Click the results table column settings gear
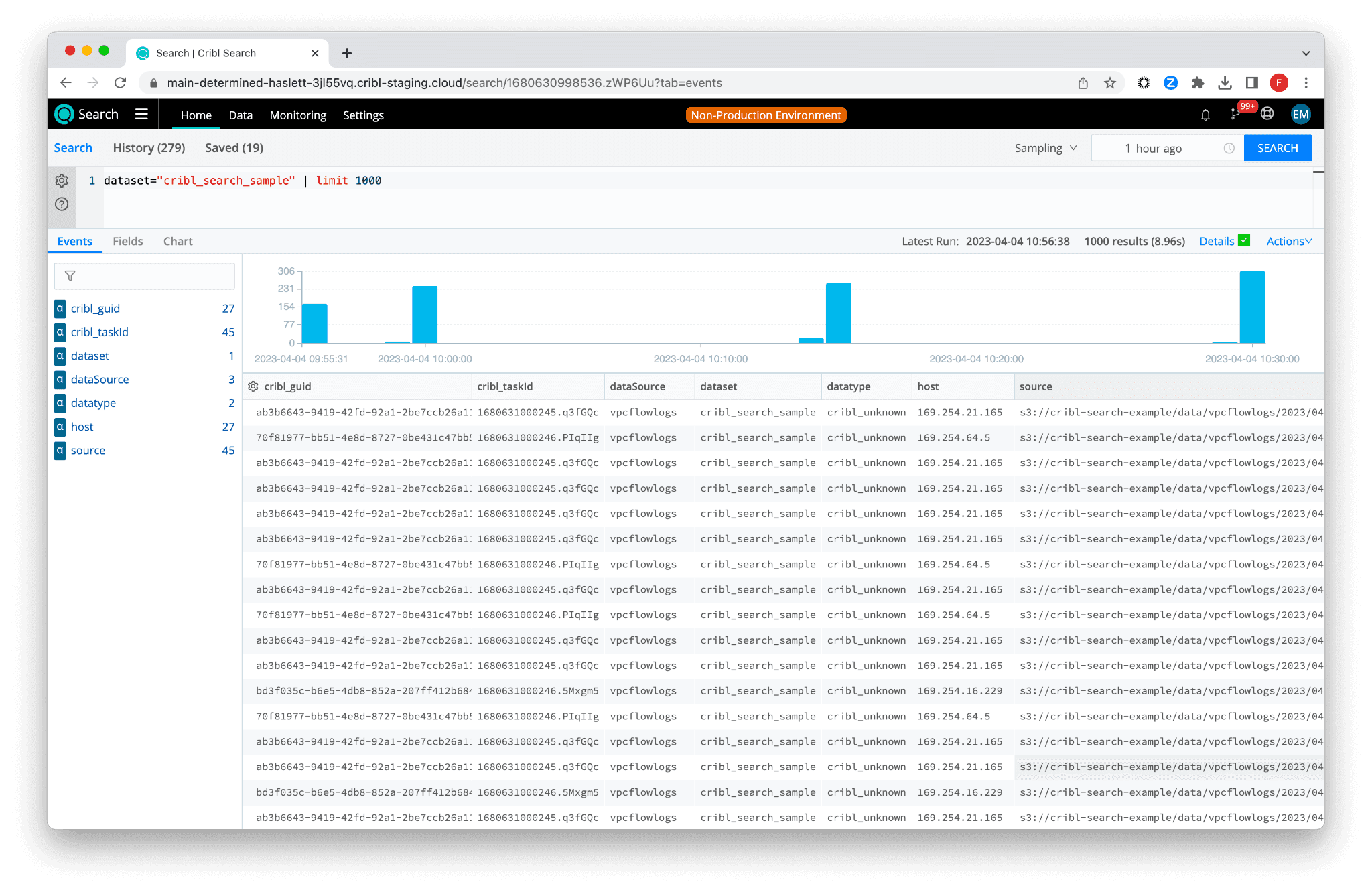The height and width of the screenshot is (892, 1372). click(x=253, y=386)
